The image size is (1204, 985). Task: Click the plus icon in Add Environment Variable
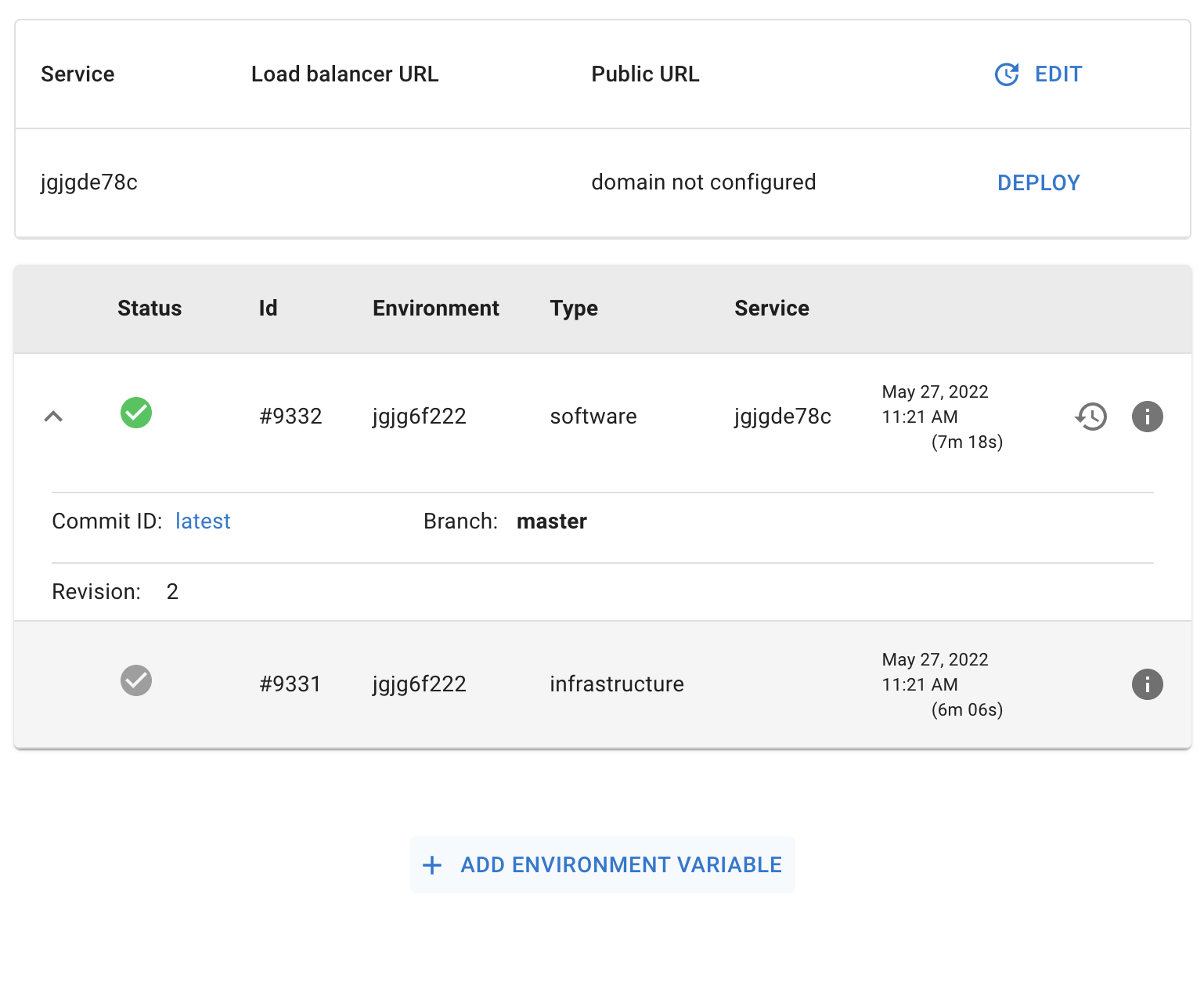coord(432,865)
